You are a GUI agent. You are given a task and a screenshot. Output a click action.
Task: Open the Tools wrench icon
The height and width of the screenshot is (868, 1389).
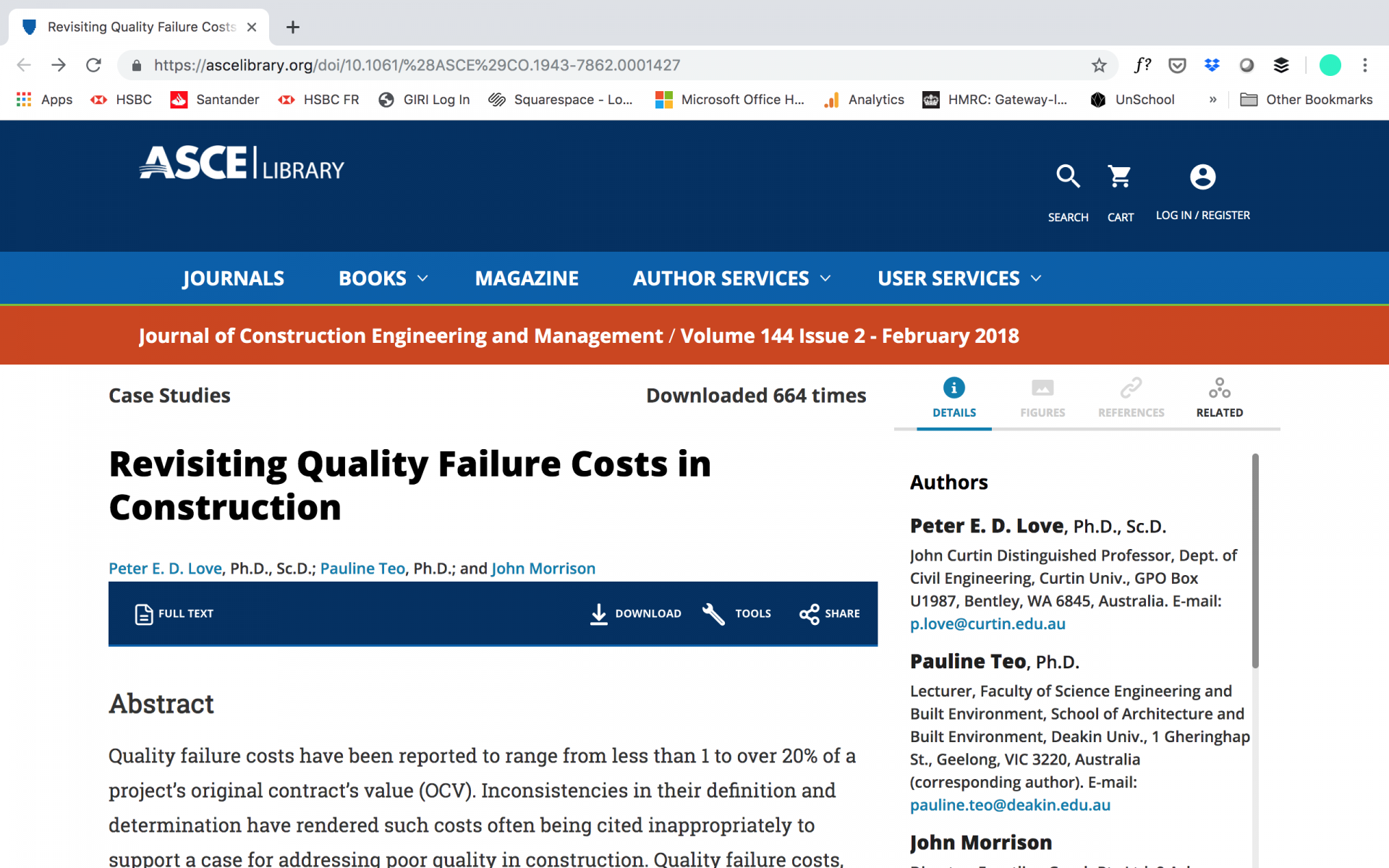pos(713,614)
